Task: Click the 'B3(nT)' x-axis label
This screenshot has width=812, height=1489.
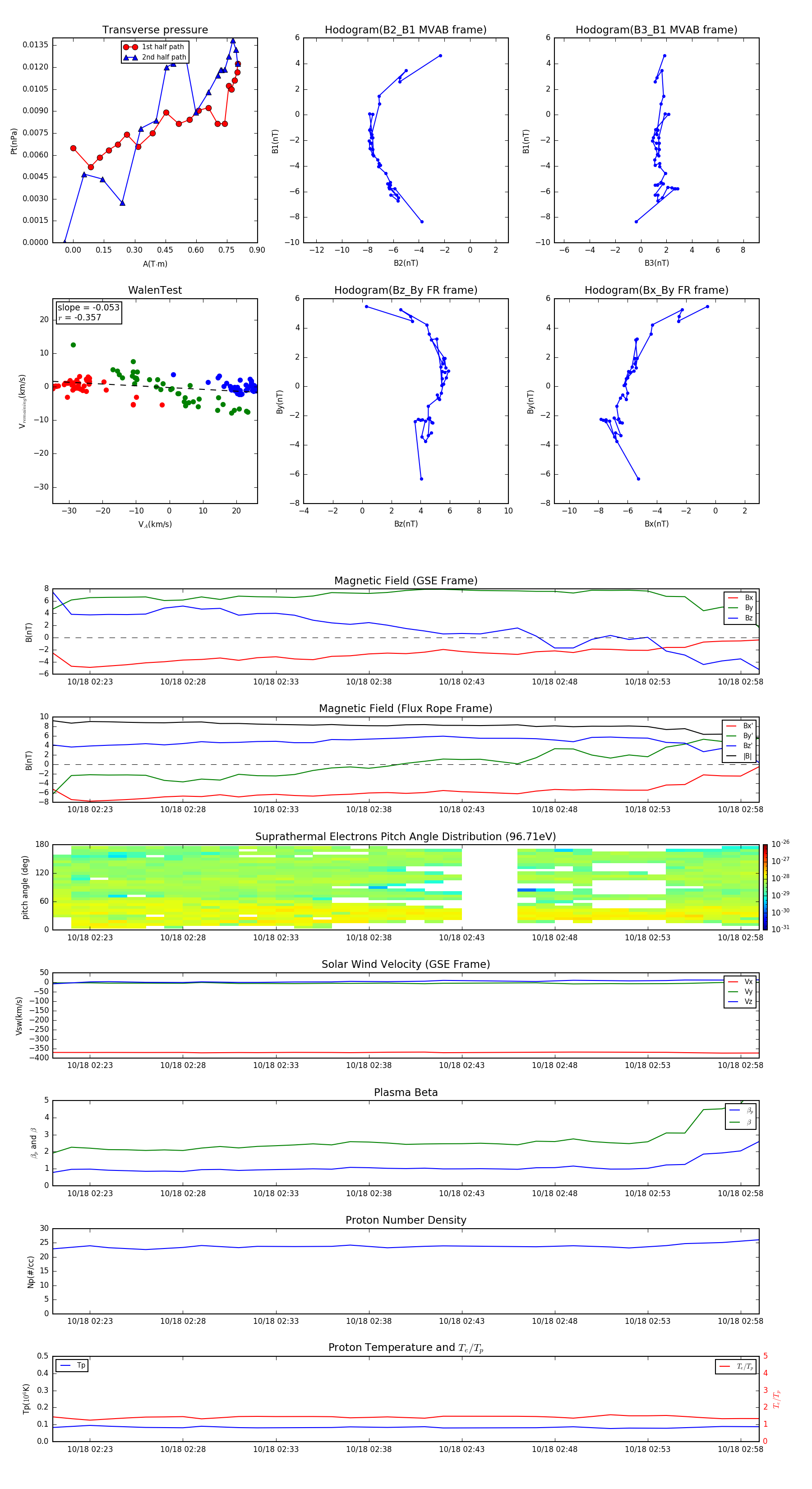Action: [656, 263]
